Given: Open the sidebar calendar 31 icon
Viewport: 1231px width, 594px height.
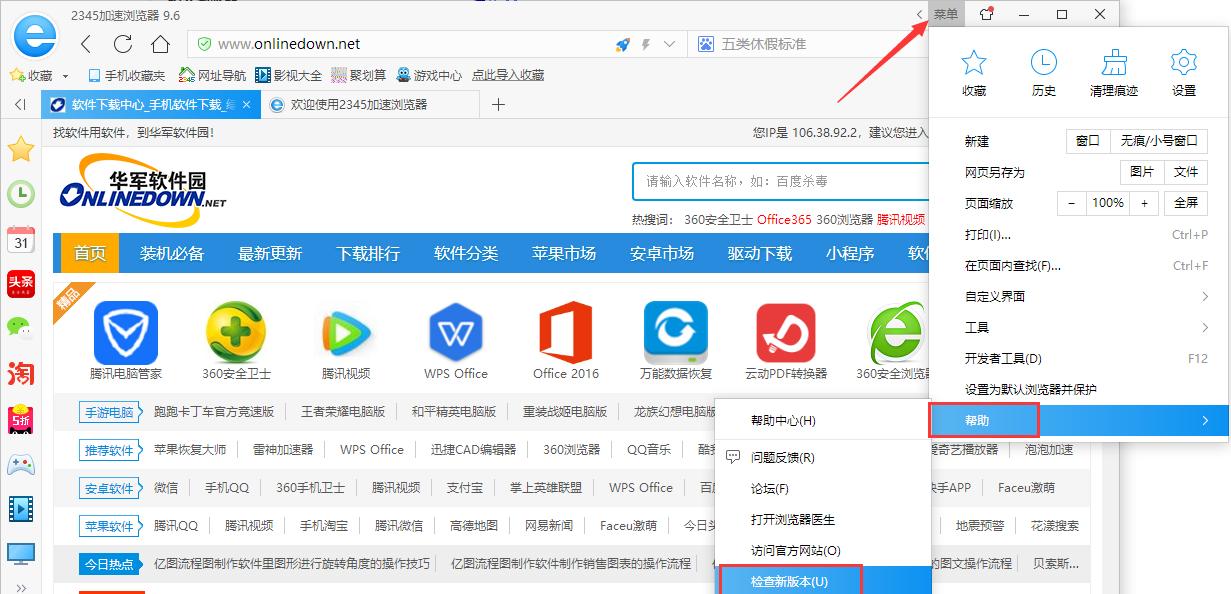Looking at the screenshot, I should pyautogui.click(x=21, y=239).
